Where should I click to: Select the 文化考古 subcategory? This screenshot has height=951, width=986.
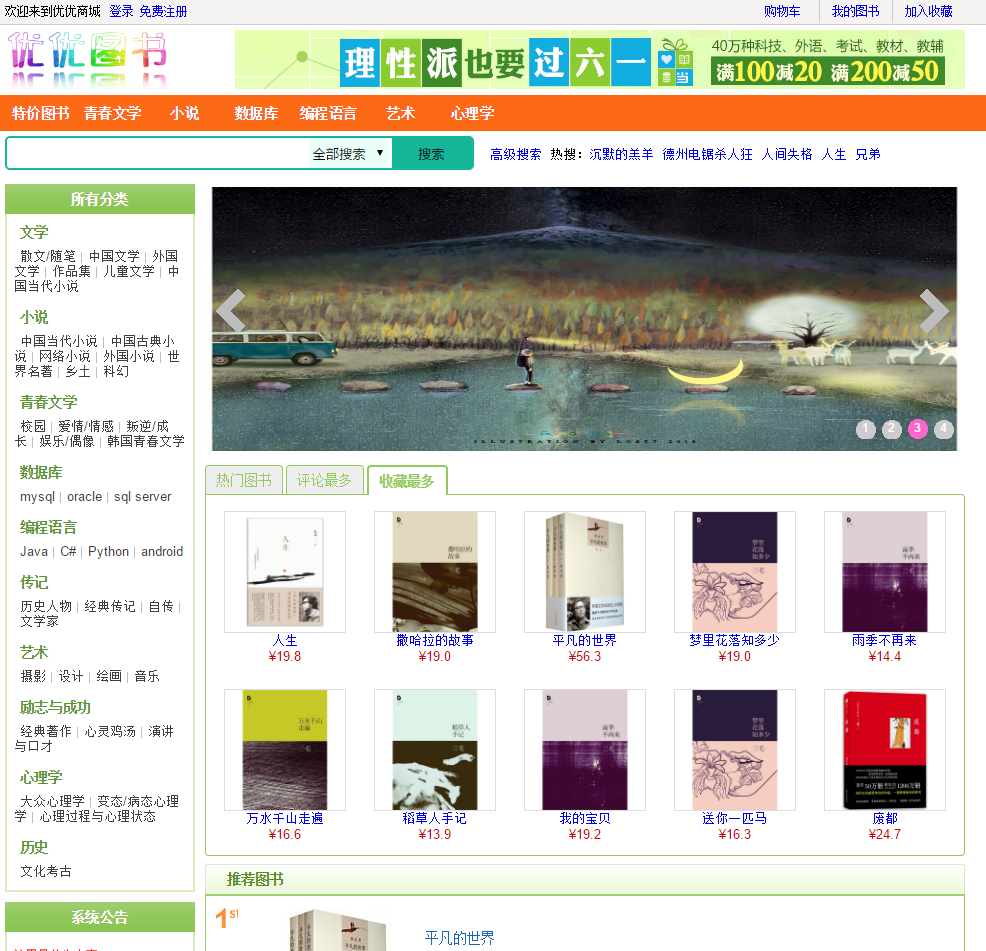46,871
